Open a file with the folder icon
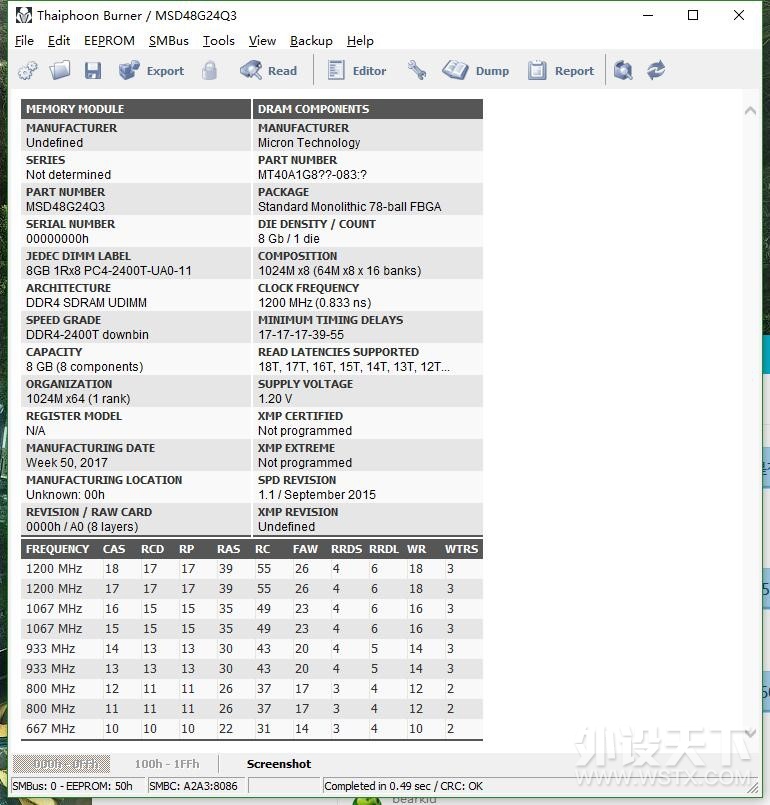The height and width of the screenshot is (805, 770). [x=60, y=70]
